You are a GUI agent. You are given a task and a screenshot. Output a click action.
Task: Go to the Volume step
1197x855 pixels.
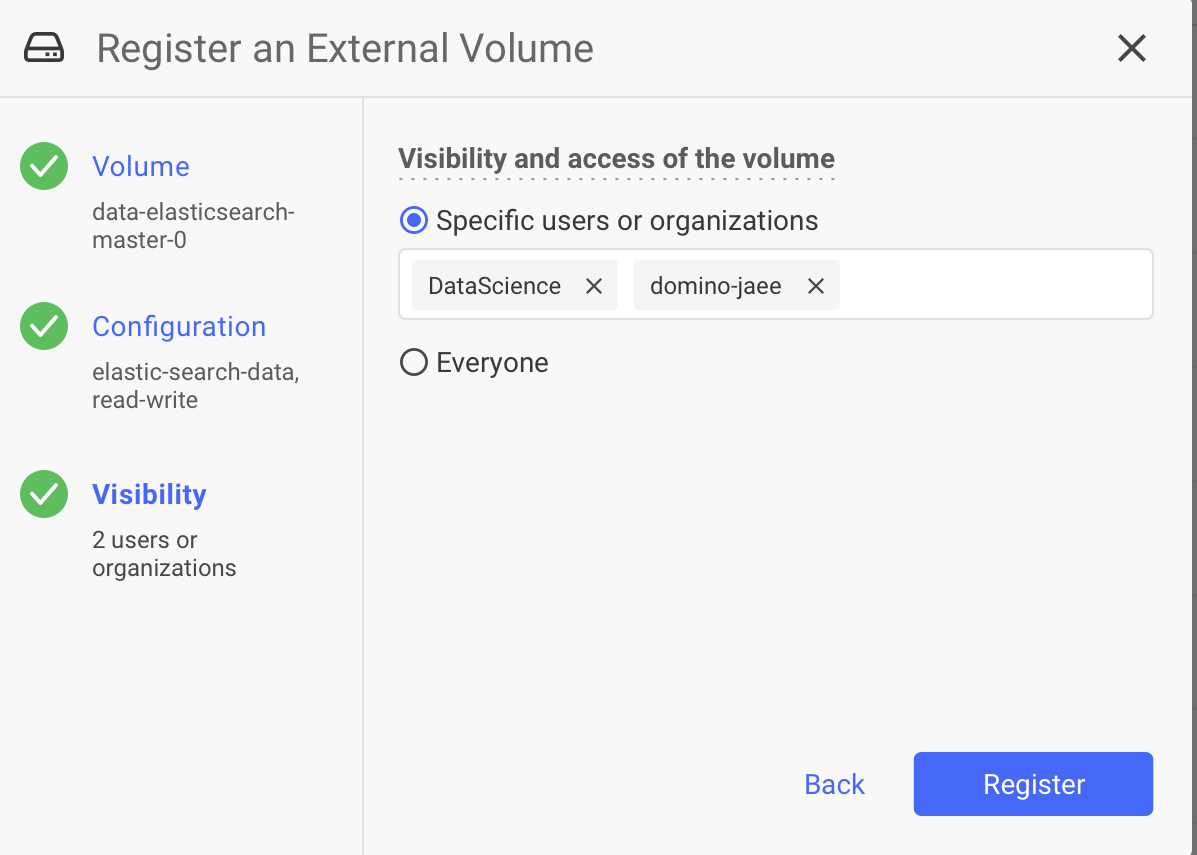[x=140, y=166]
